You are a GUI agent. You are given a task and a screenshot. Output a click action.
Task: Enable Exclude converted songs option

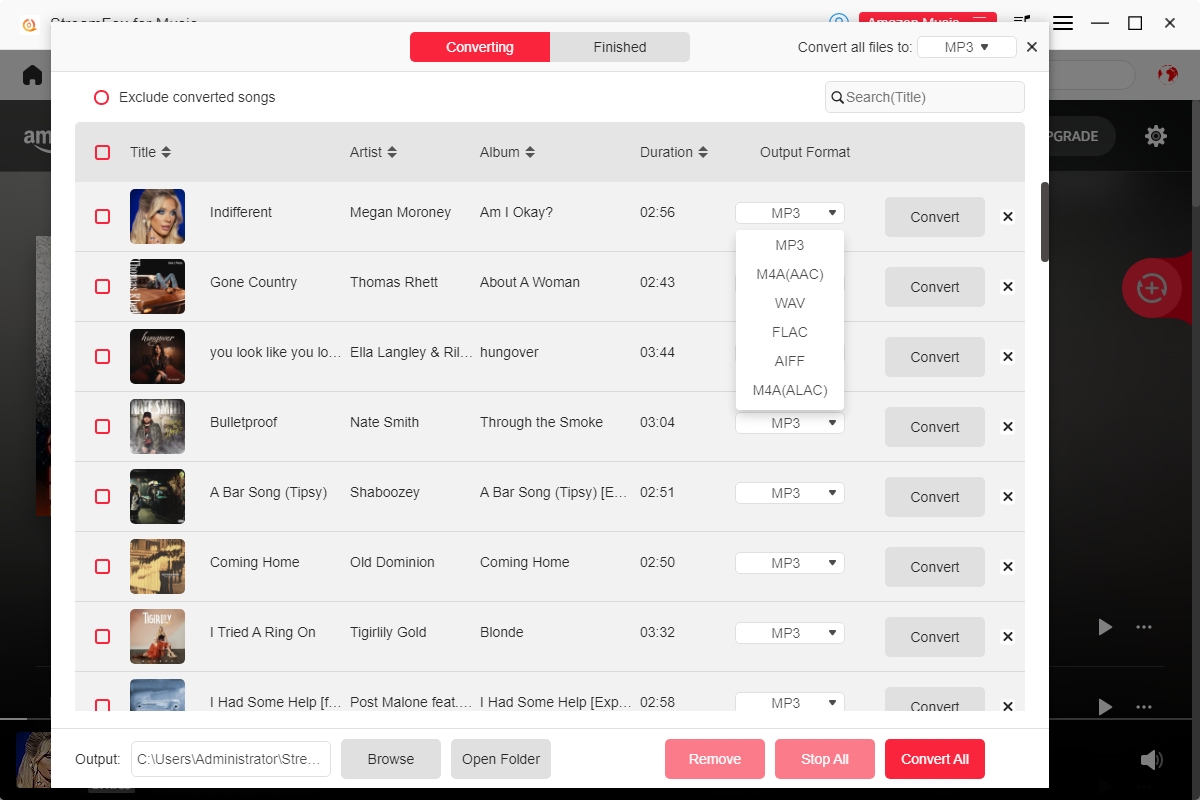101,97
